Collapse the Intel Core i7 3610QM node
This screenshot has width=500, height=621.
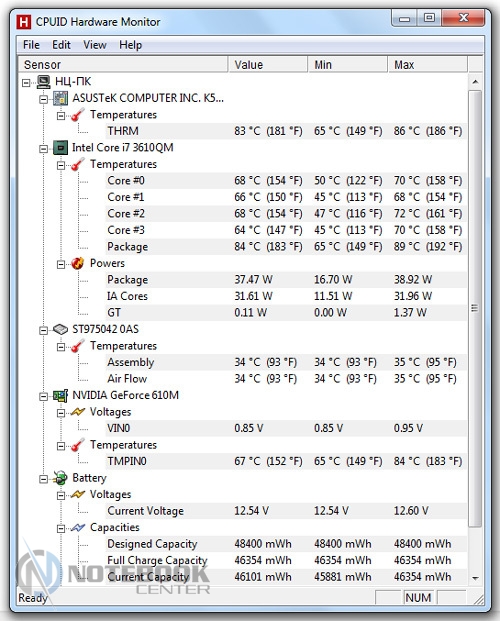[x=44, y=149]
